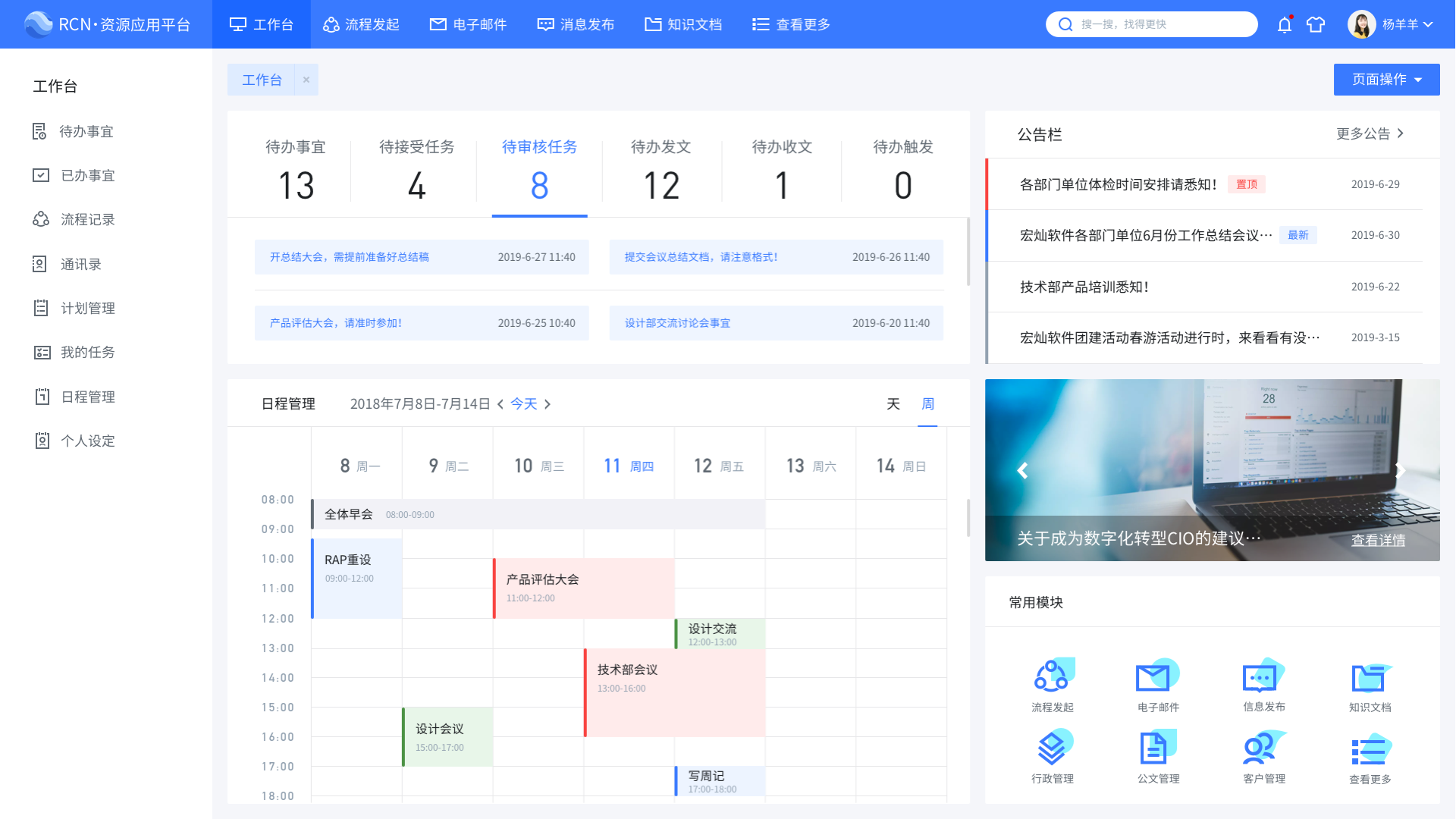Open 流程发起 module icon in 常用模块
Screen dimensions: 1456x819
coord(1052,676)
